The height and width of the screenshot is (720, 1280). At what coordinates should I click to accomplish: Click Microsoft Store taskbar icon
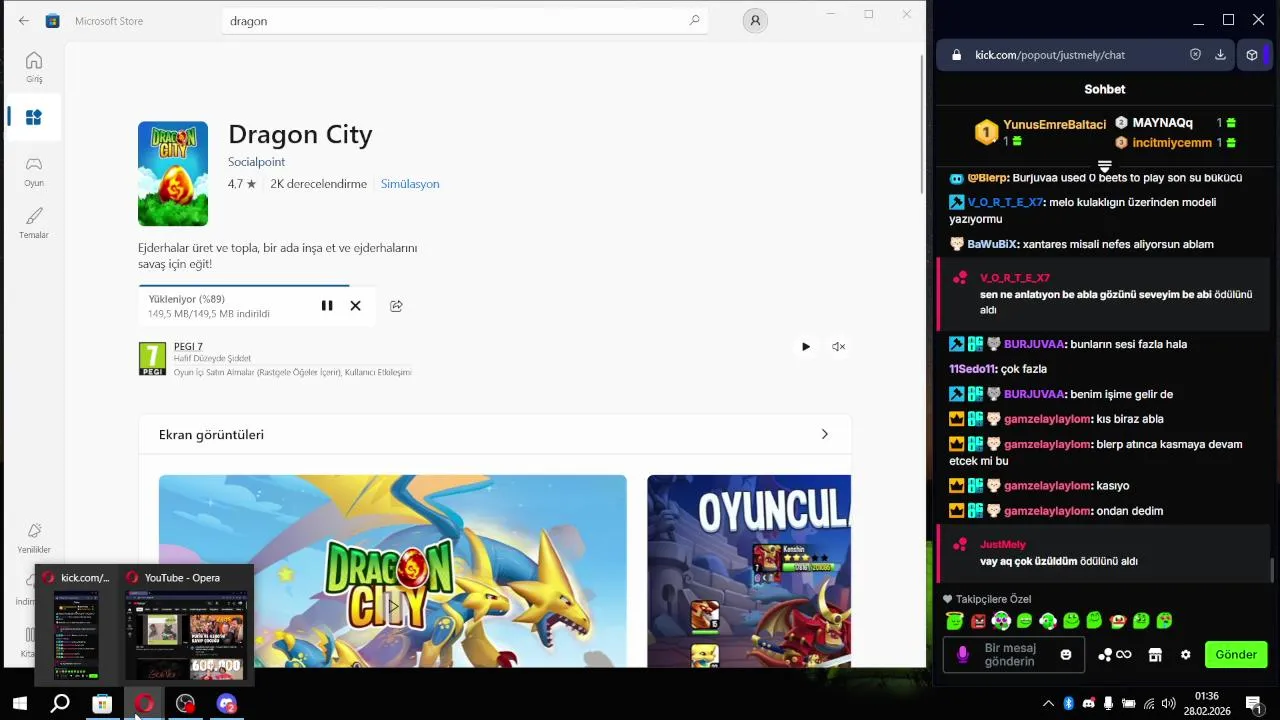pyautogui.click(x=102, y=704)
